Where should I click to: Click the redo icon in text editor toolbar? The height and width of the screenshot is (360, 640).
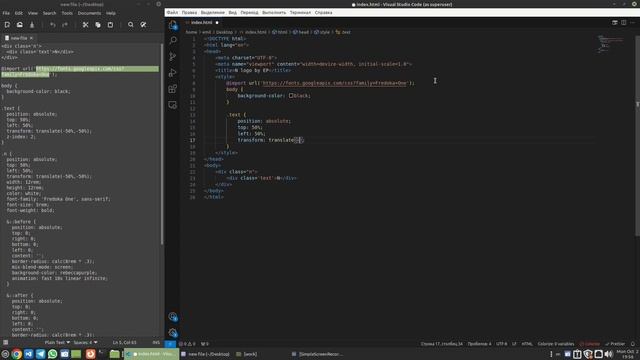pos(65,25)
